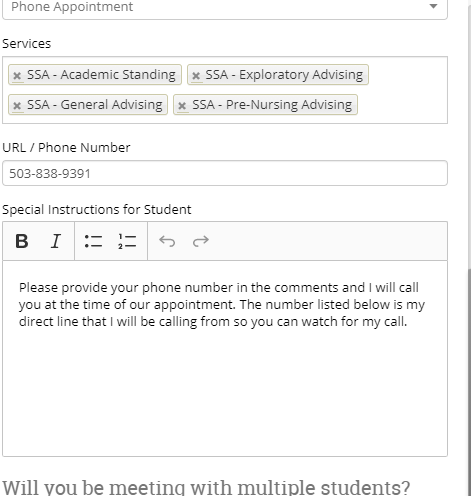Click the URL / Phone Number field
The width and height of the screenshot is (471, 496).
point(225,173)
